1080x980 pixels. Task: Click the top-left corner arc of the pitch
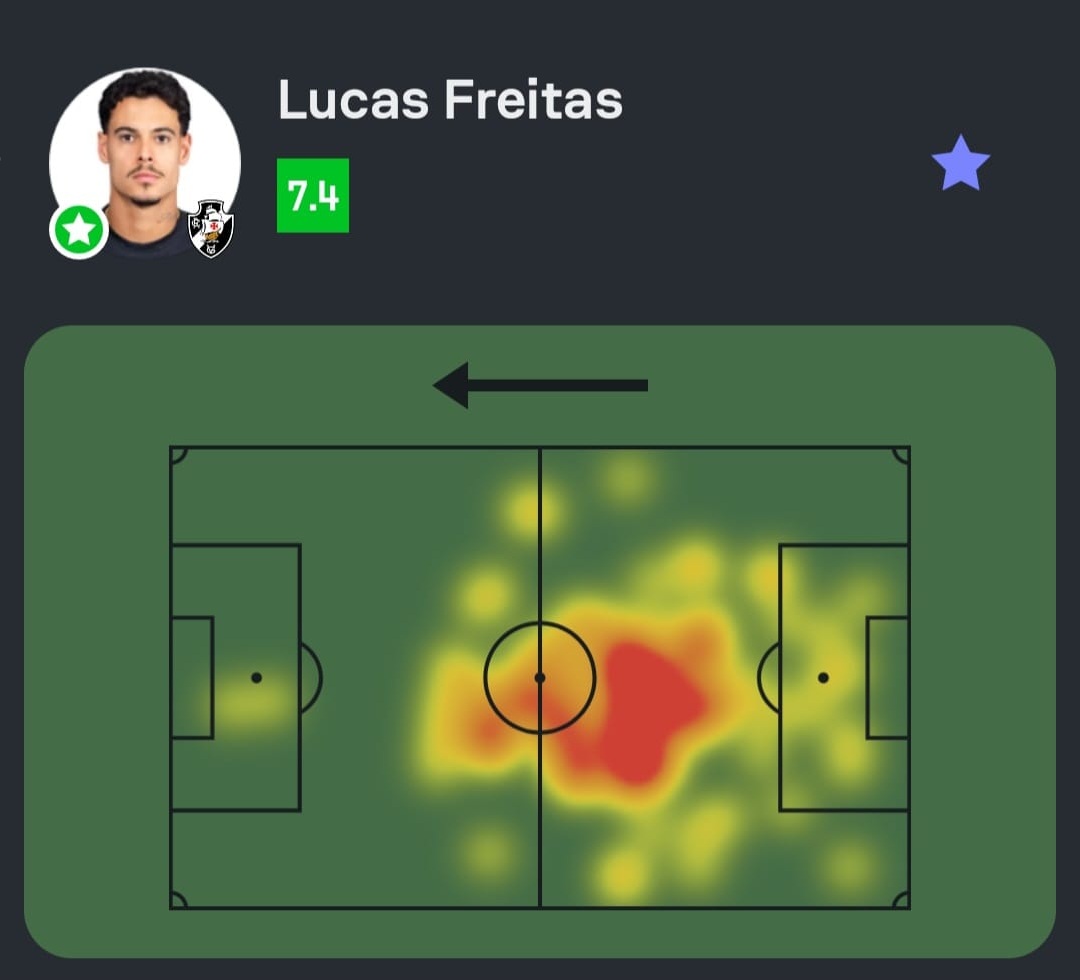click(x=177, y=454)
